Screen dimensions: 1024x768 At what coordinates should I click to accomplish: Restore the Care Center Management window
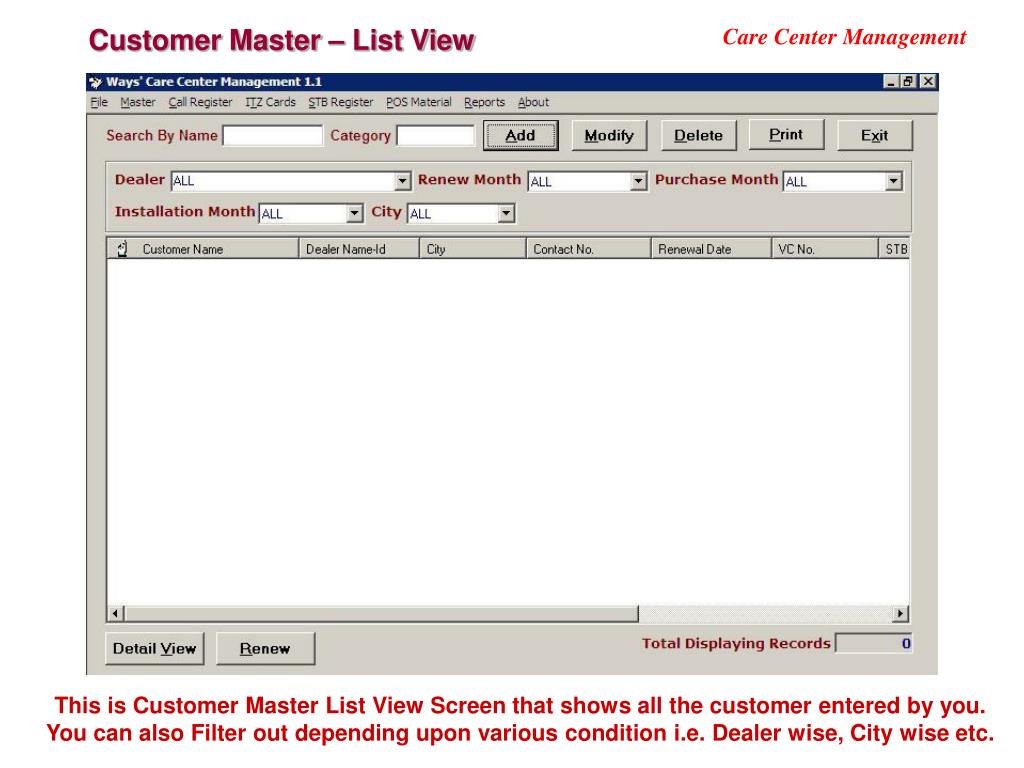(x=908, y=82)
